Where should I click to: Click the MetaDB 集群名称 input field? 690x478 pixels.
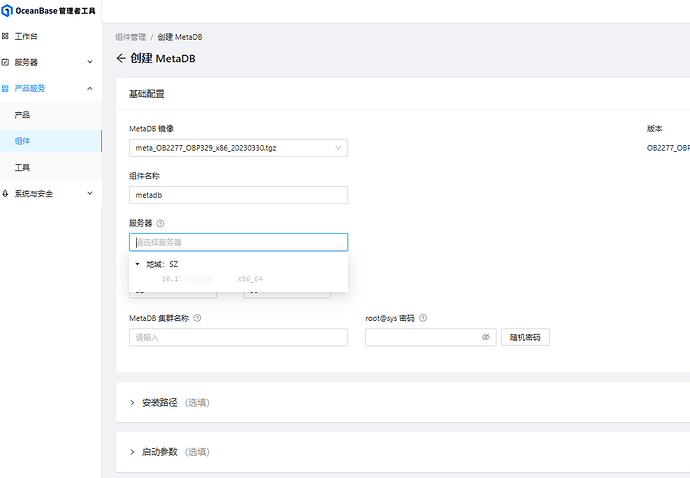click(x=238, y=337)
